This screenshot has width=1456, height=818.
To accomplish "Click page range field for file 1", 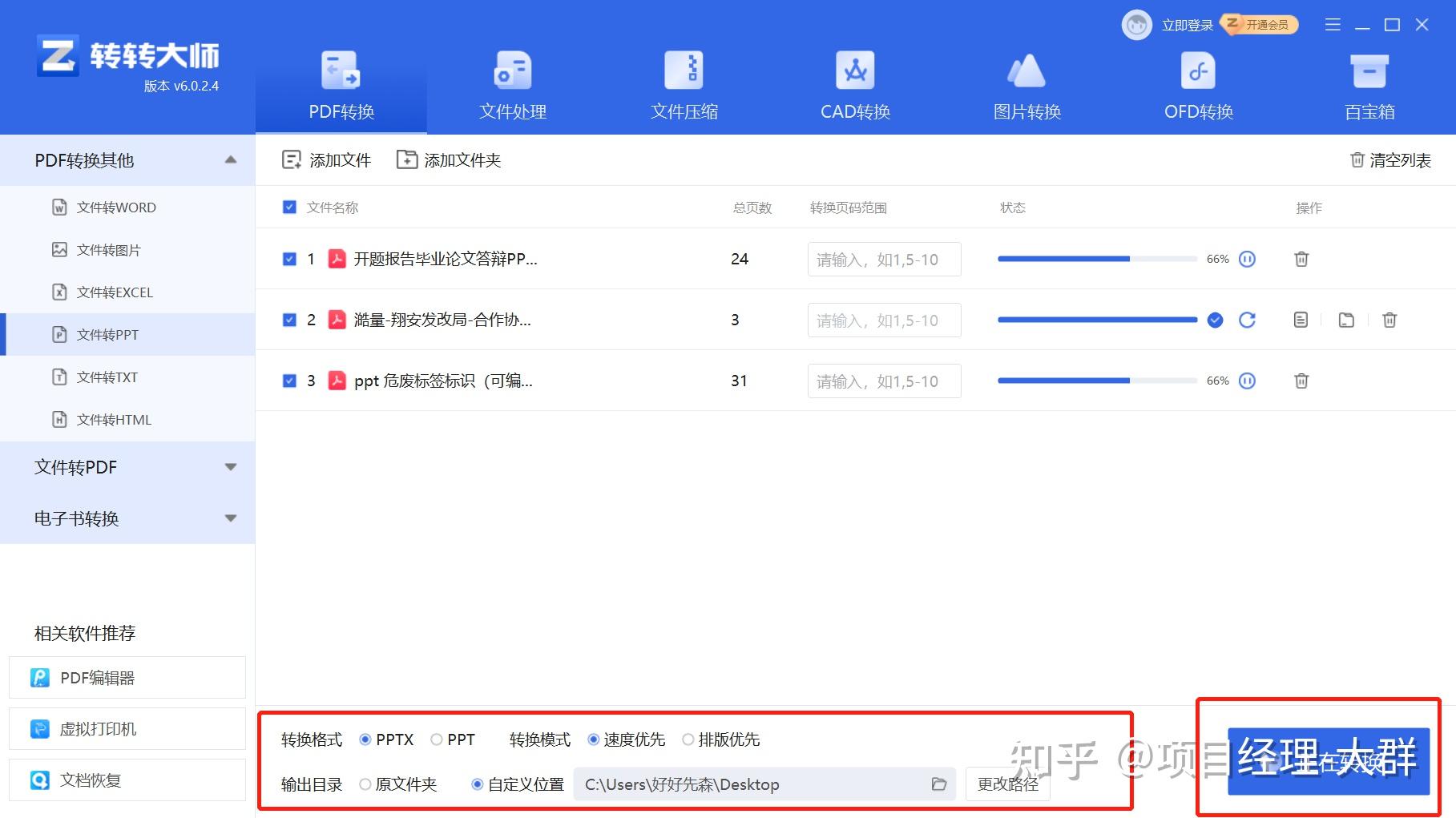I will tap(884, 260).
